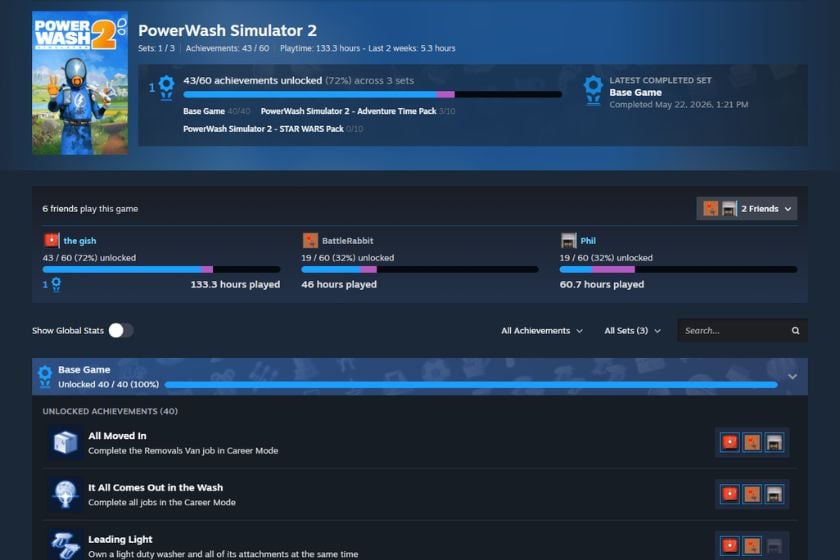Click in the Search achievements field
This screenshot has width=840, height=560.
pyautogui.click(x=742, y=331)
